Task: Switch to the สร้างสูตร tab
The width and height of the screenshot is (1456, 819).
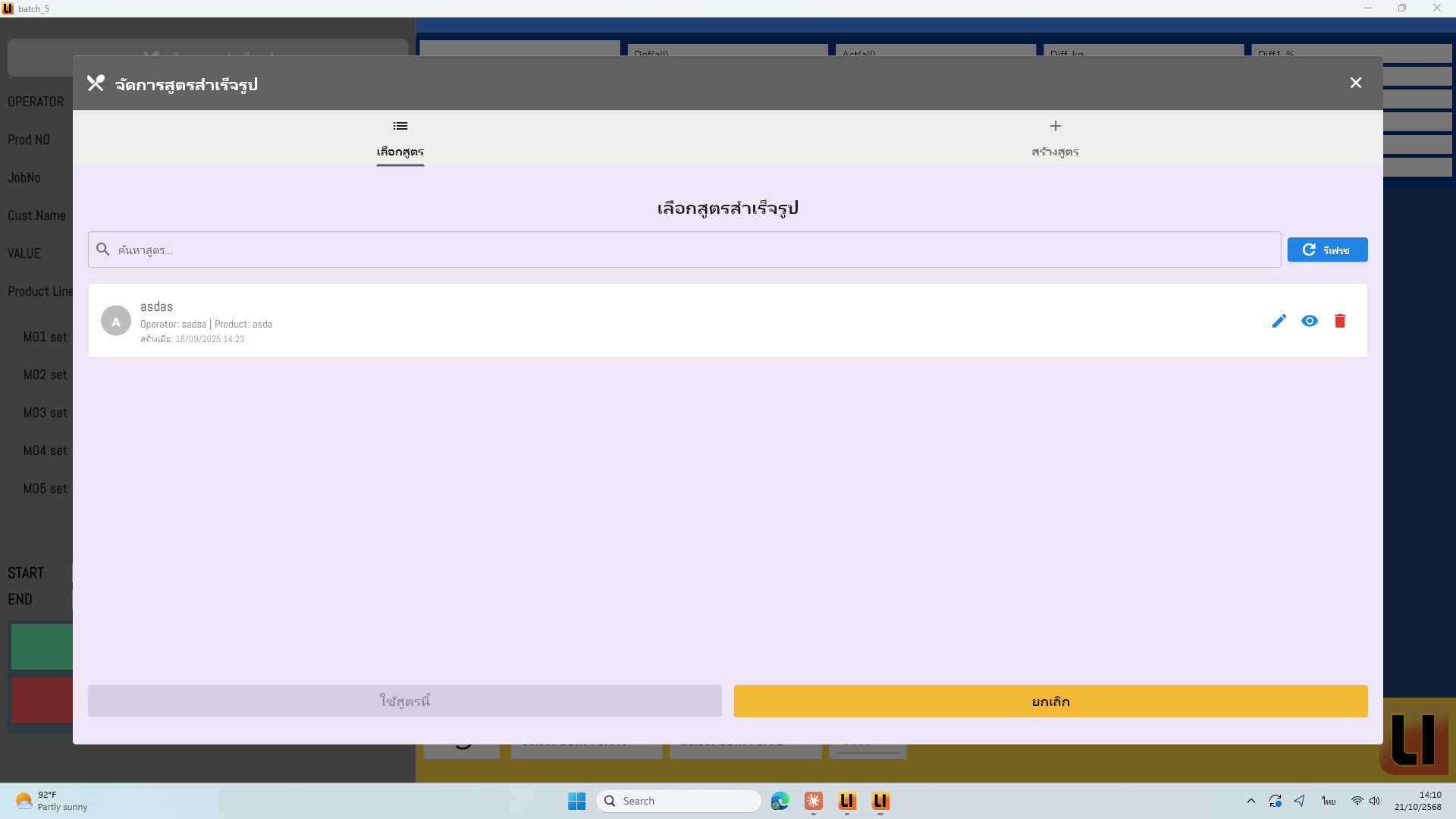Action: (x=1055, y=139)
